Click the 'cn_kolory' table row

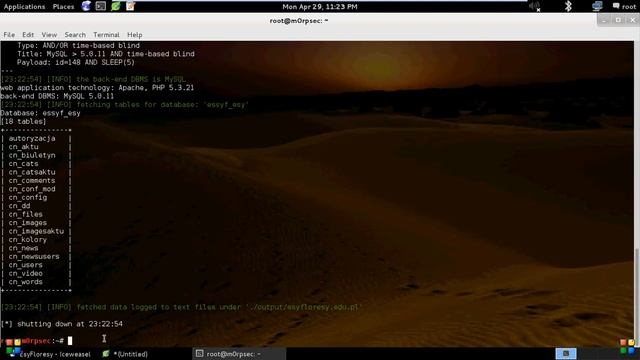28,240
